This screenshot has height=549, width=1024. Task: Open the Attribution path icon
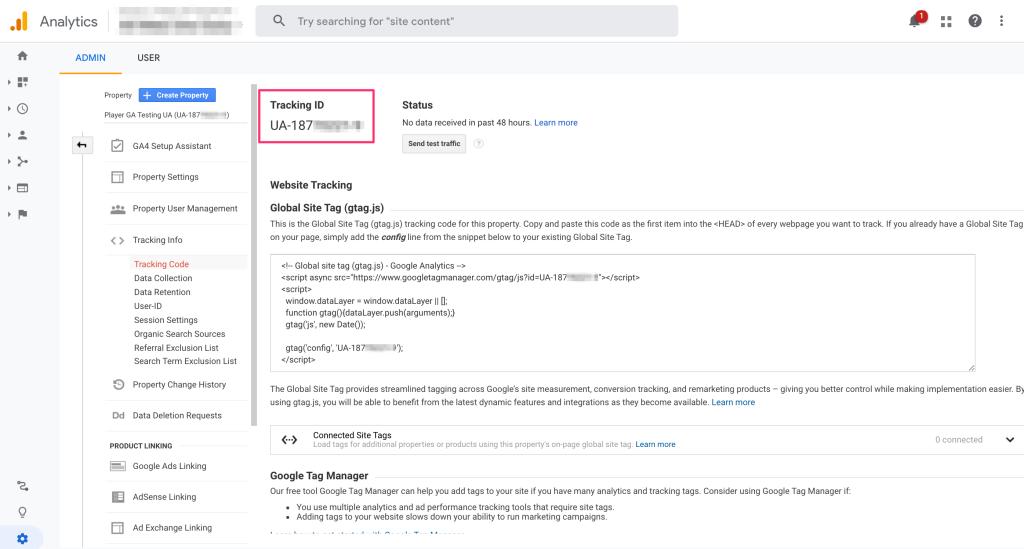click(x=22, y=486)
